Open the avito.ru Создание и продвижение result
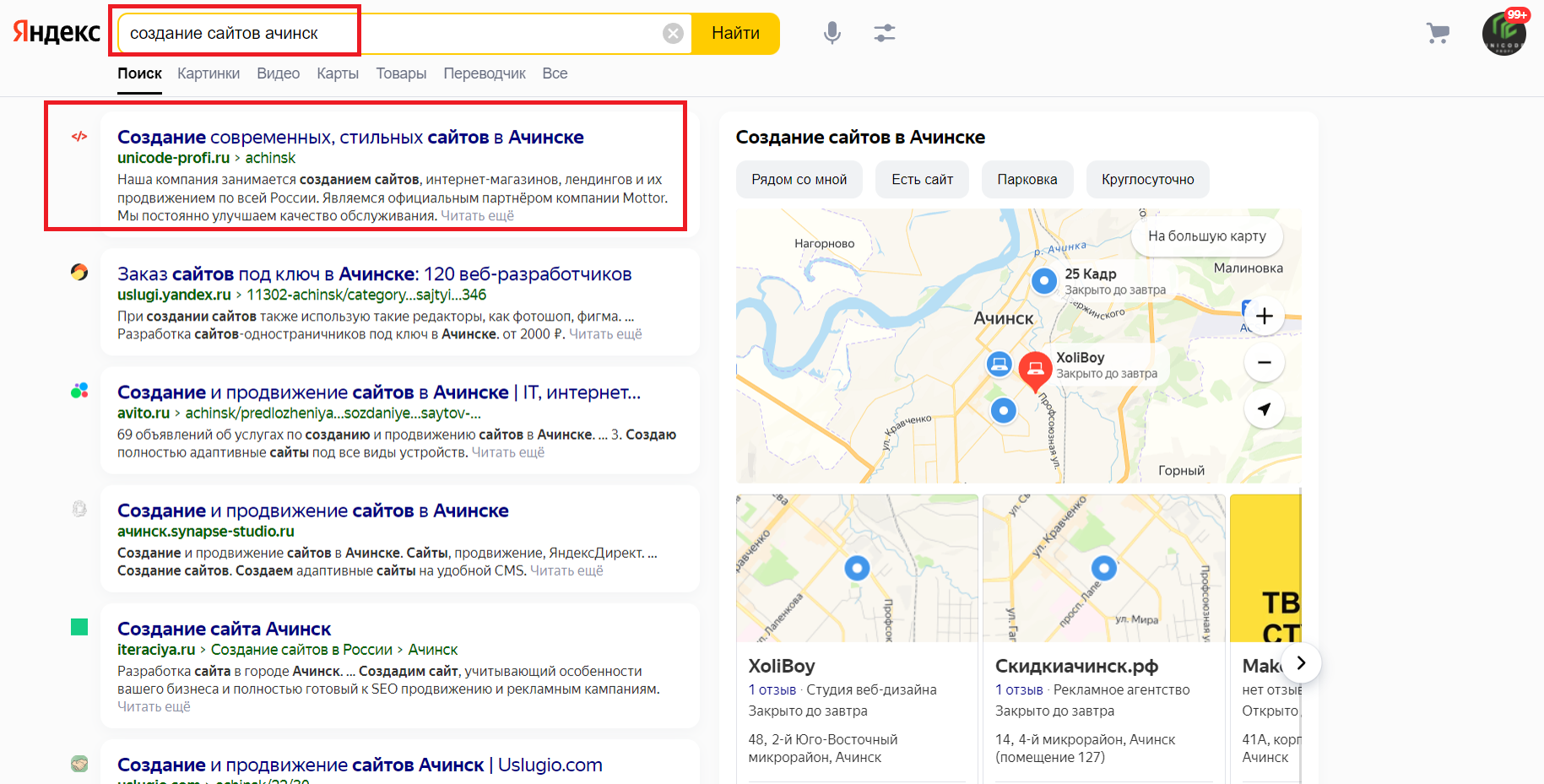The height and width of the screenshot is (784, 1544). [379, 392]
